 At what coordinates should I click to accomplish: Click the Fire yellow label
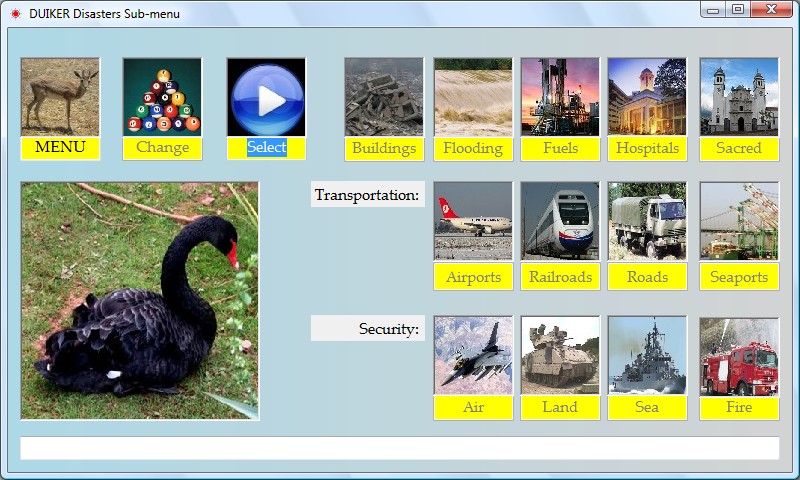[x=739, y=408]
